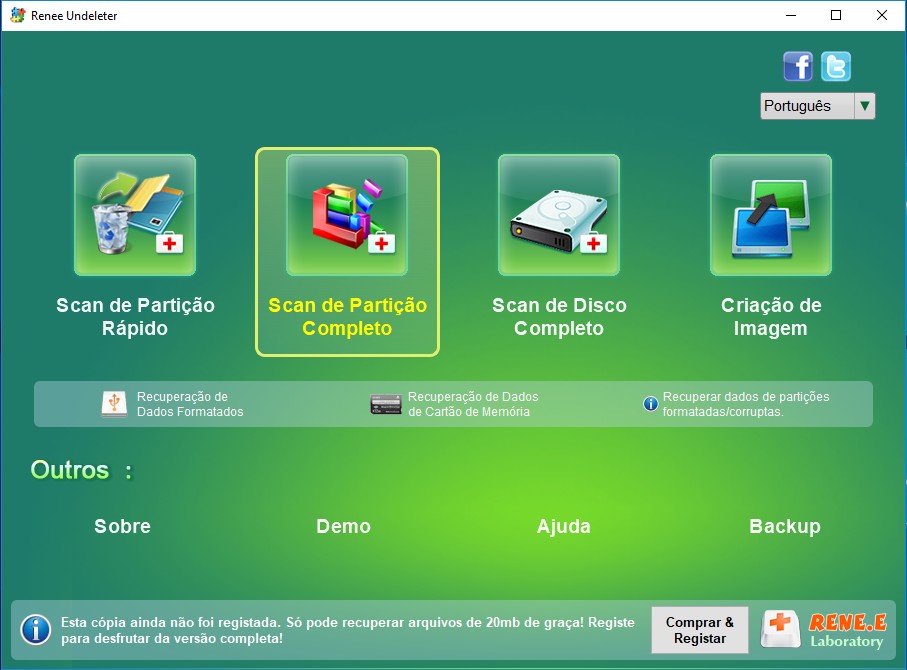Open the Ajuda help section
This screenshot has height=670, width=907.
(564, 527)
